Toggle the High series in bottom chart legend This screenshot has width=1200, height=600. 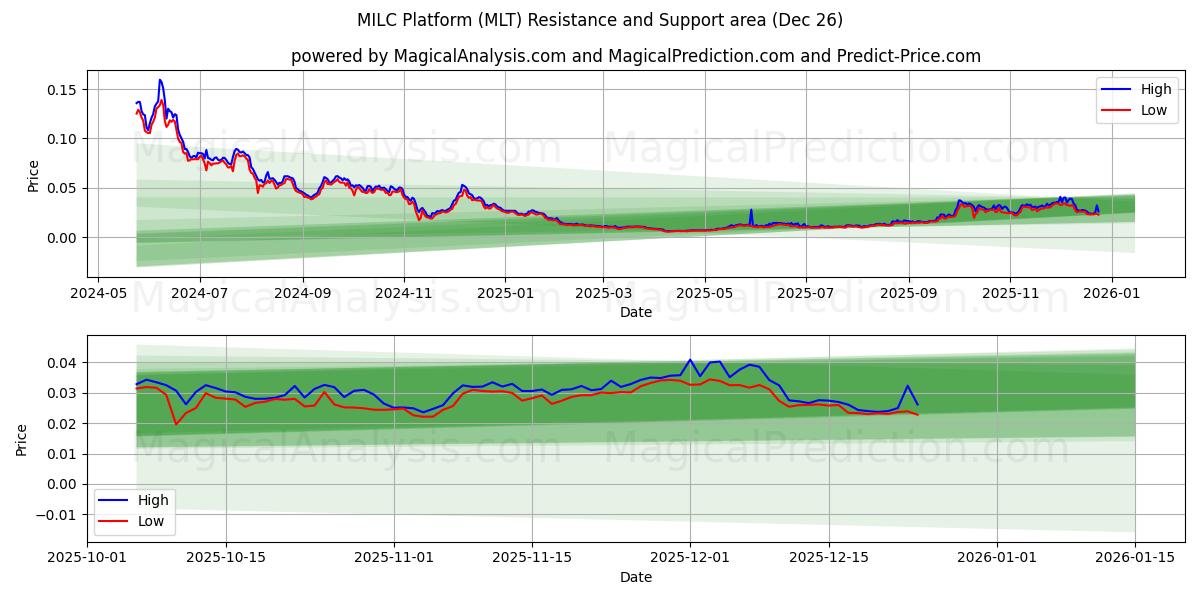(x=155, y=498)
